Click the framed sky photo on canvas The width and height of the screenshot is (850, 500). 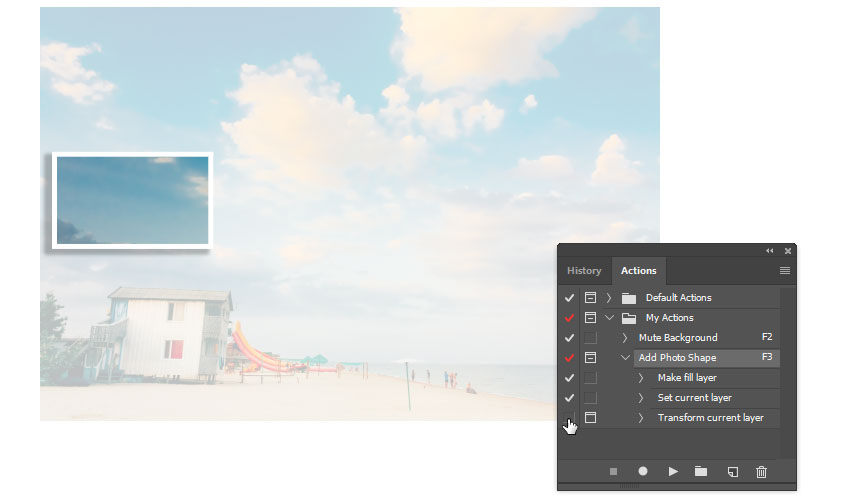132,200
